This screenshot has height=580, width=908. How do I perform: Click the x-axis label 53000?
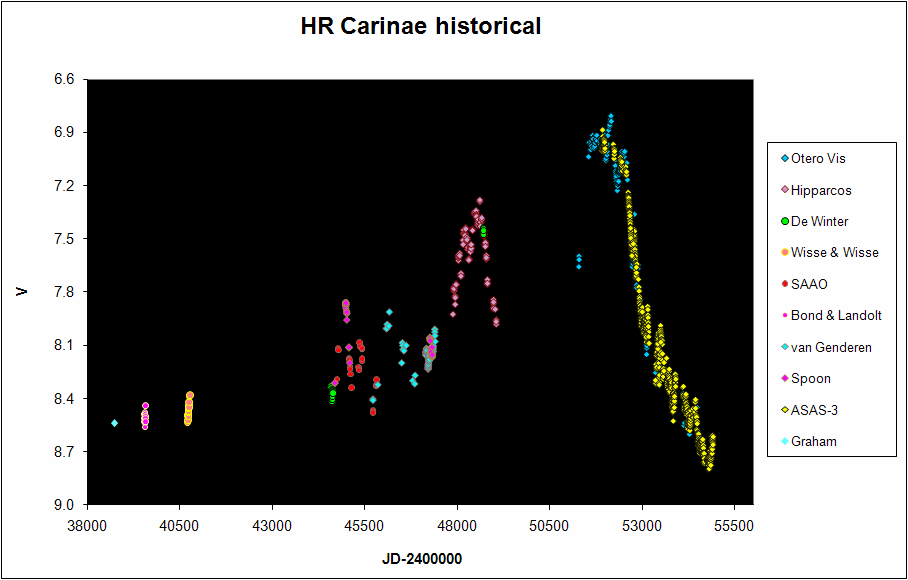tap(642, 526)
